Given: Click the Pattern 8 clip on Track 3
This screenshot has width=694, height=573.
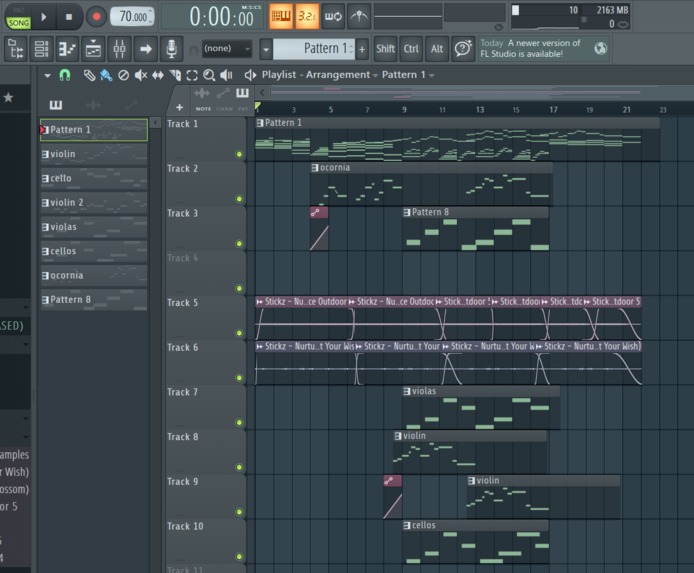Looking at the screenshot, I should pyautogui.click(x=475, y=229).
